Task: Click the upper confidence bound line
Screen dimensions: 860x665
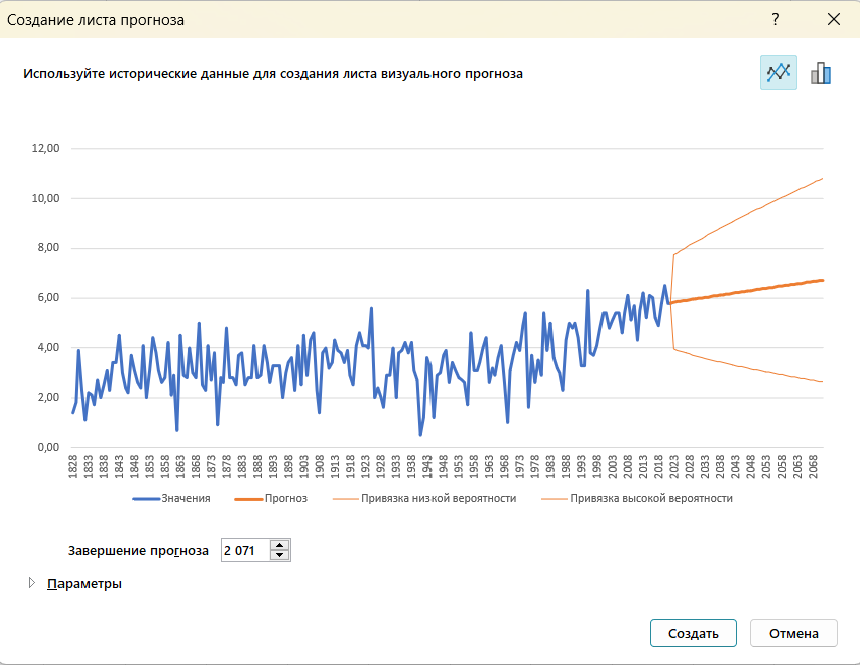Action: (746, 218)
